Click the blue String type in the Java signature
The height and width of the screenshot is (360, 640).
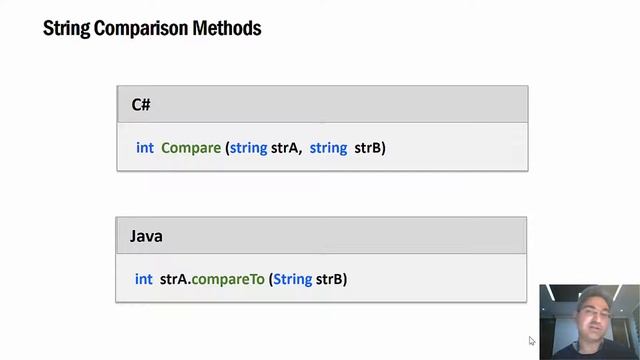293,279
